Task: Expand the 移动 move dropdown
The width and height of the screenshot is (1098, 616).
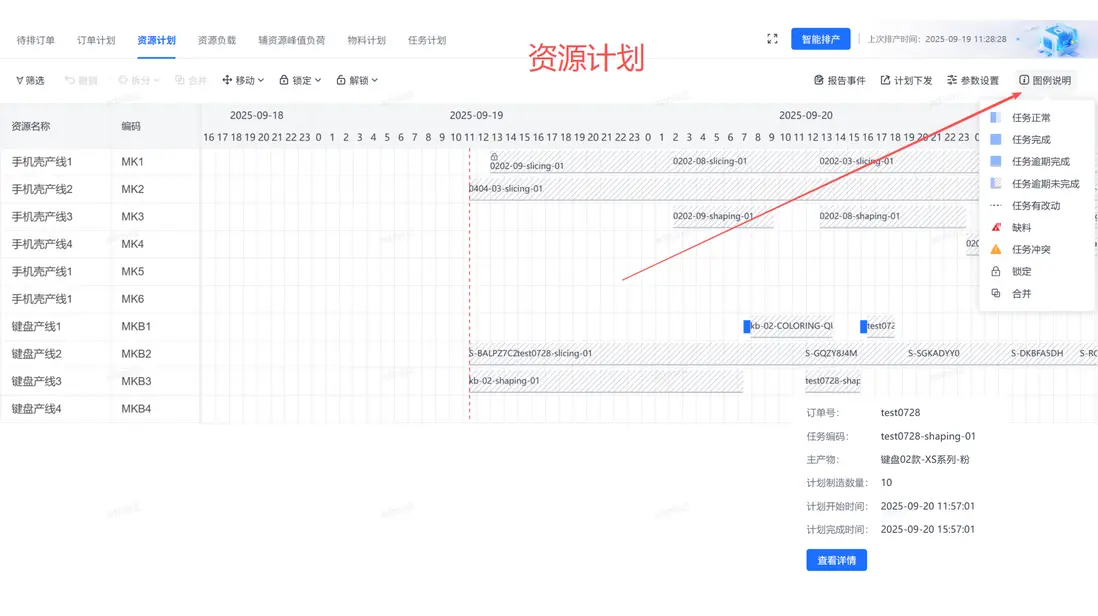Action: [243, 80]
